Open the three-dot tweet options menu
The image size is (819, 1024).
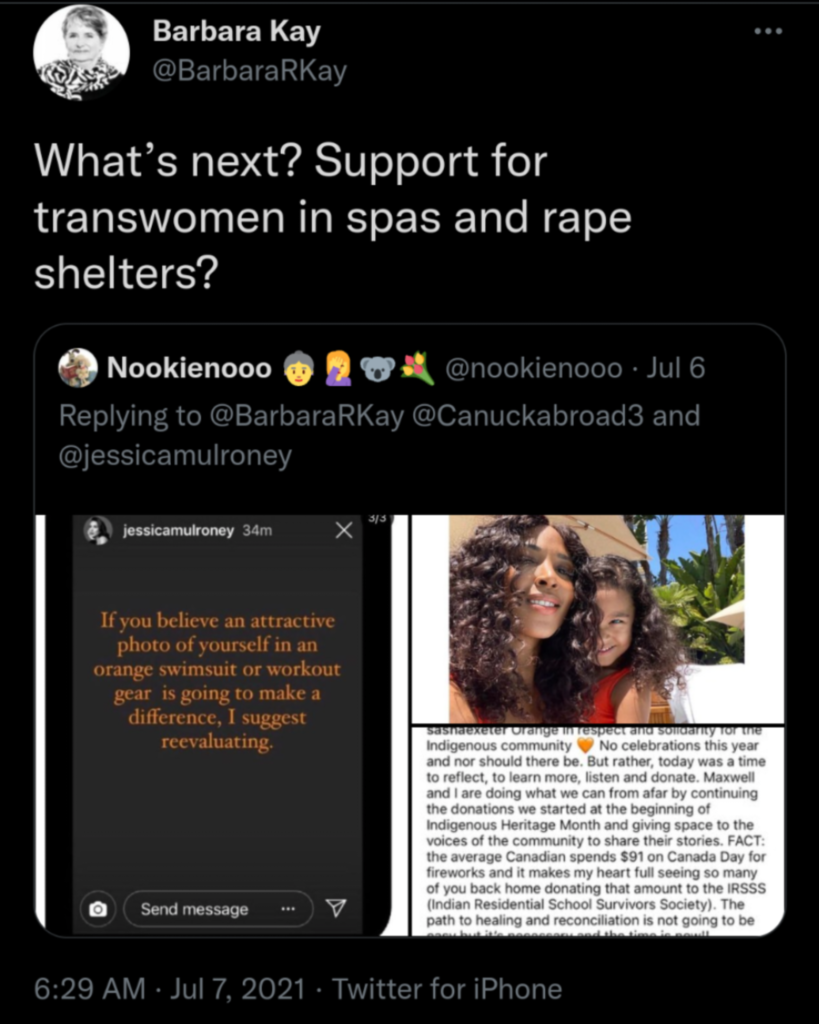pyautogui.click(x=768, y=31)
